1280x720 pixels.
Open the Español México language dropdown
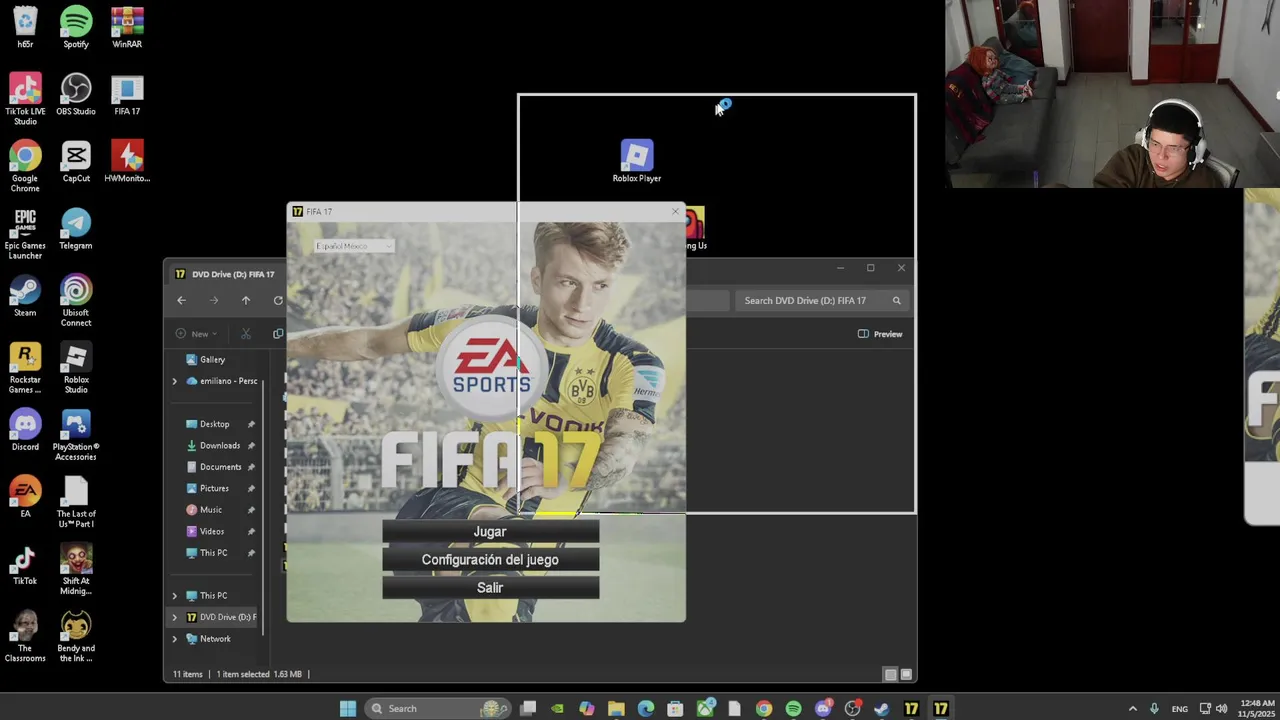tap(354, 246)
